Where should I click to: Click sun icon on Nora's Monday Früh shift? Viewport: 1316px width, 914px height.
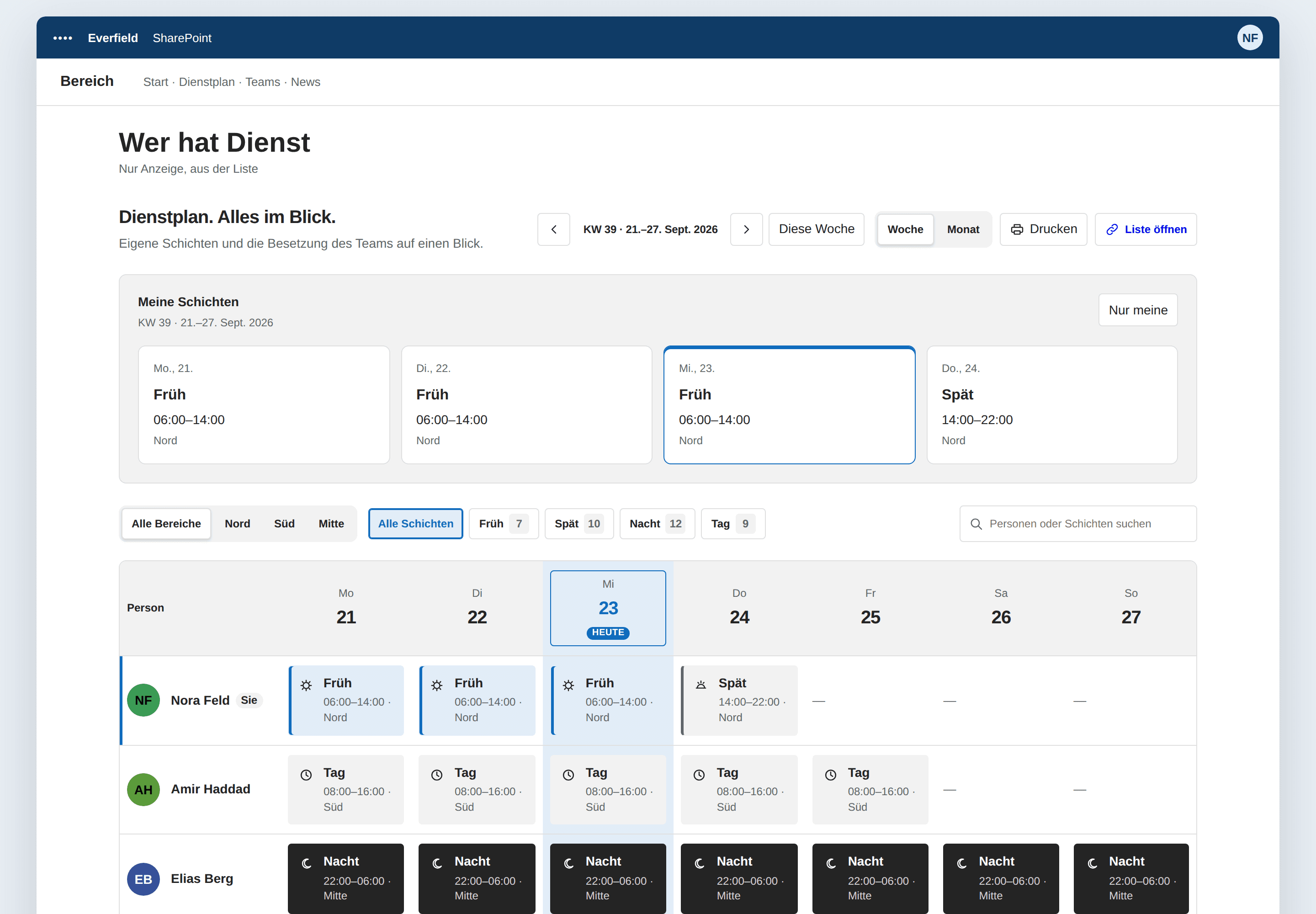coord(306,685)
